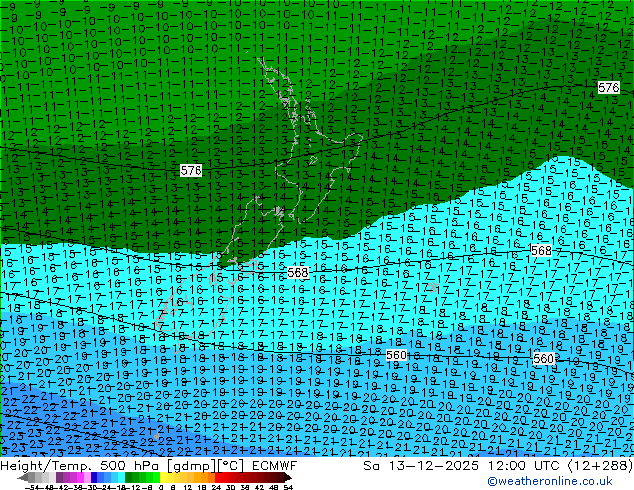The width and height of the screenshot is (634, 490).
Task: Click the dark green swatch above the -12 label
Action: (x=128, y=477)
